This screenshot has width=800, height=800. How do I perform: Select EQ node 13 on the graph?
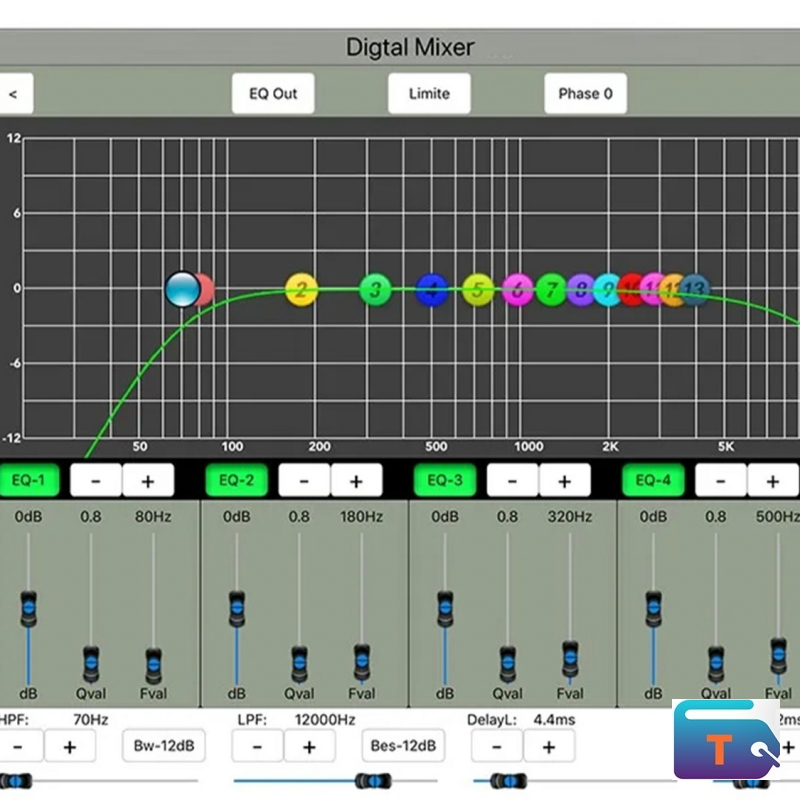pyautogui.click(x=695, y=290)
